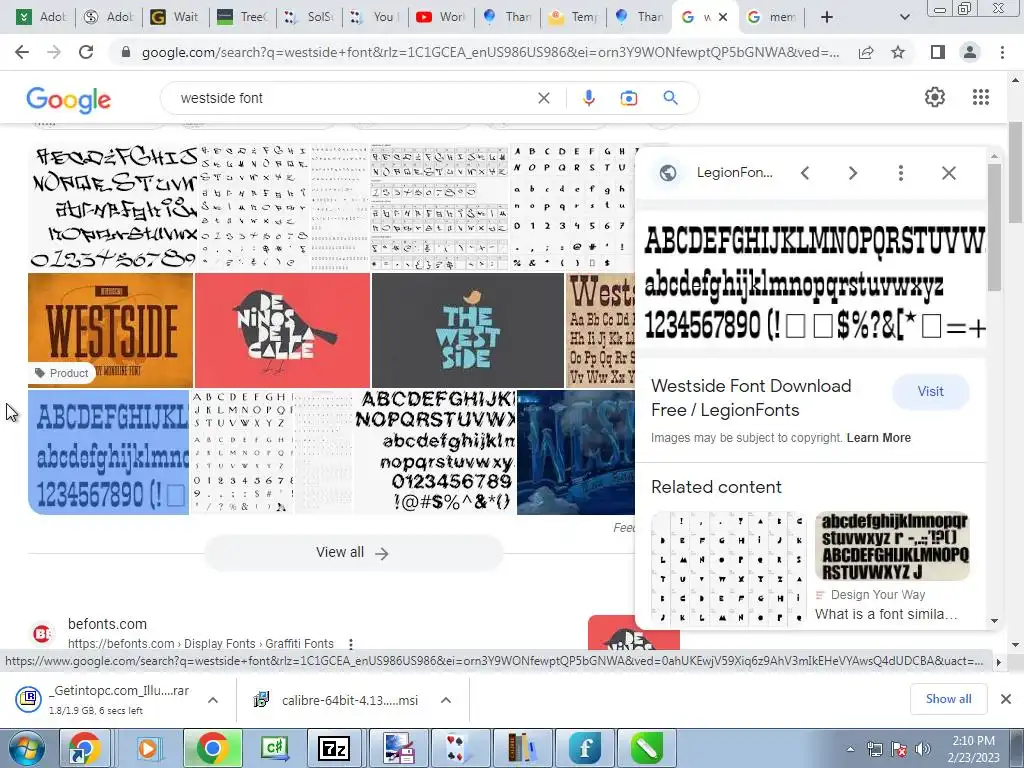
Task: Click the browser forward arrow
Action: pyautogui.click(x=54, y=52)
